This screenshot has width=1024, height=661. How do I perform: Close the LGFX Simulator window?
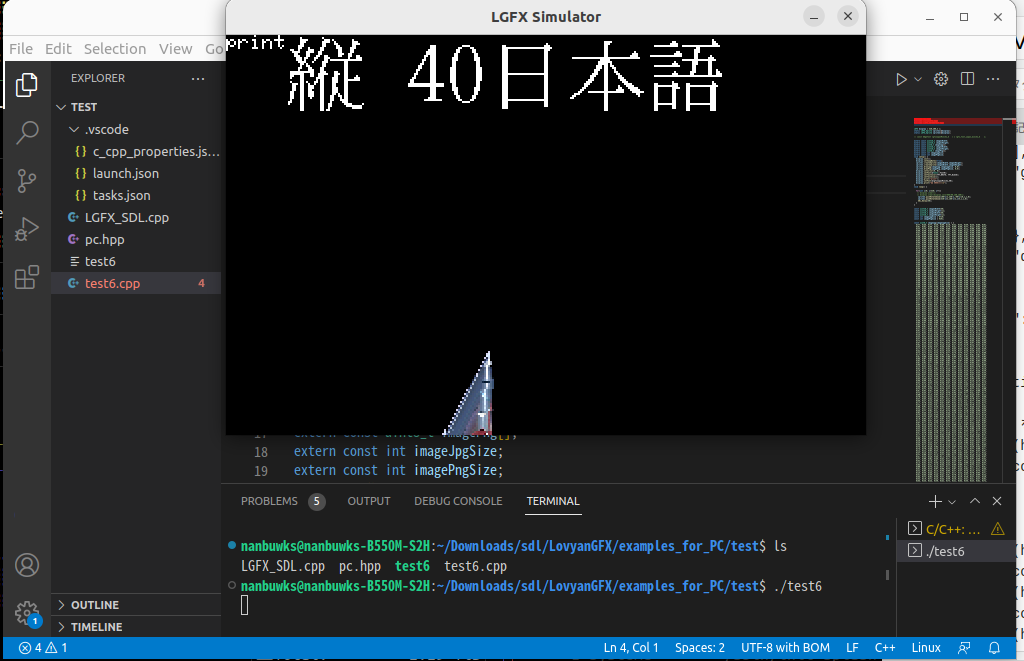click(x=848, y=16)
